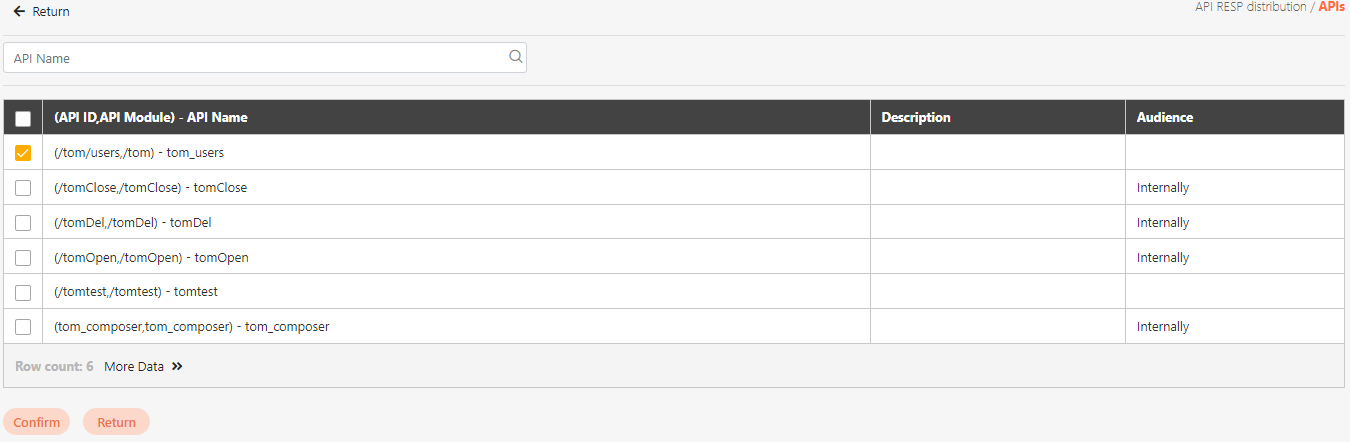Image resolution: width=1350 pixels, height=442 pixels.
Task: Click the API Name column header
Action: (151, 118)
